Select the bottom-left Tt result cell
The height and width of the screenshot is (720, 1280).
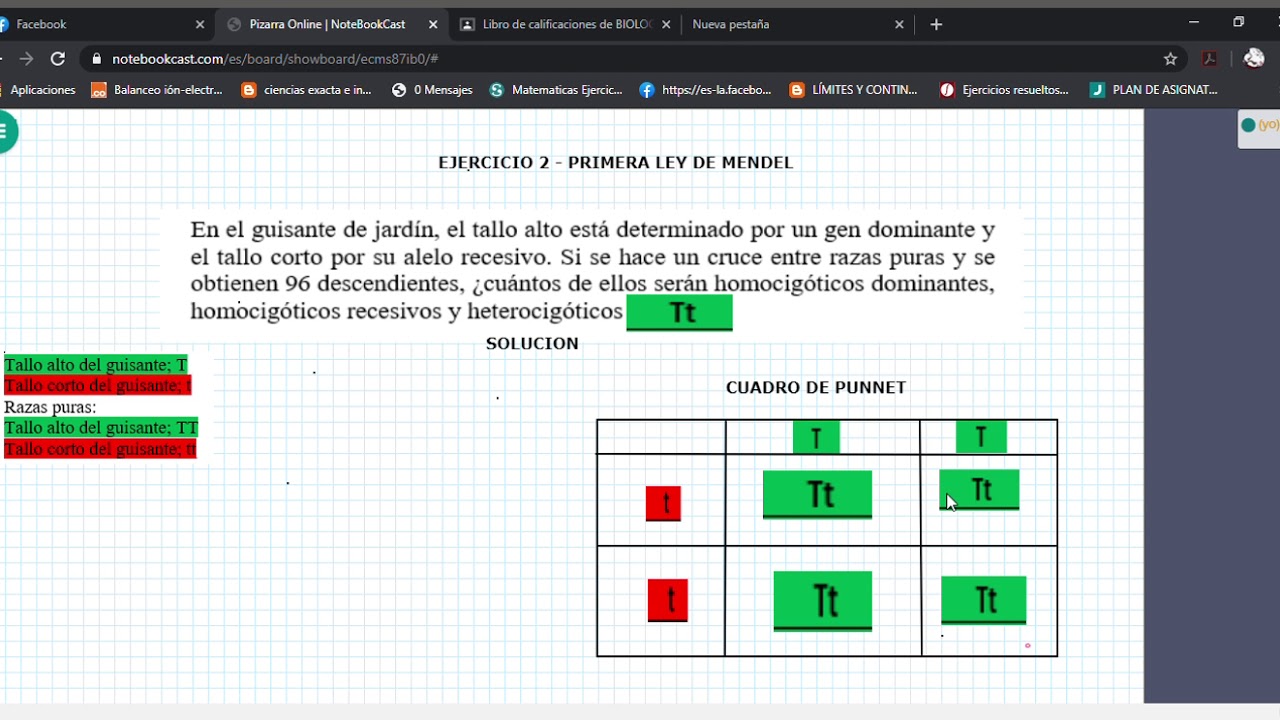[x=823, y=601]
